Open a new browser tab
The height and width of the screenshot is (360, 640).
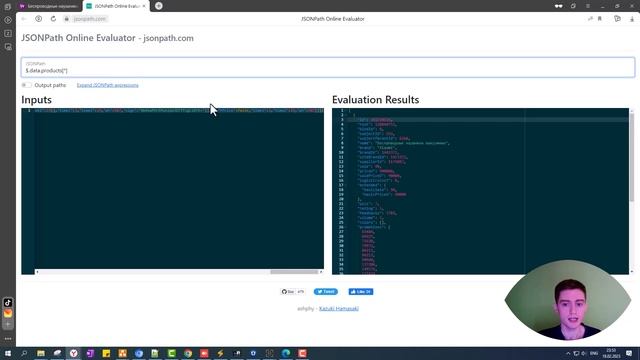coord(159,6)
